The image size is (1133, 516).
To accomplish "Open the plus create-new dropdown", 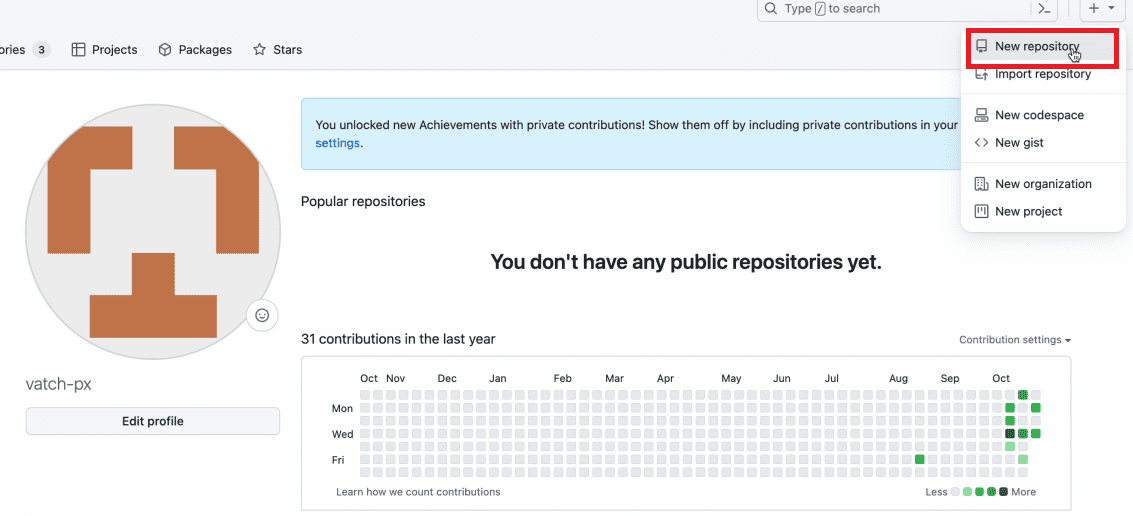I will 1101,9.
